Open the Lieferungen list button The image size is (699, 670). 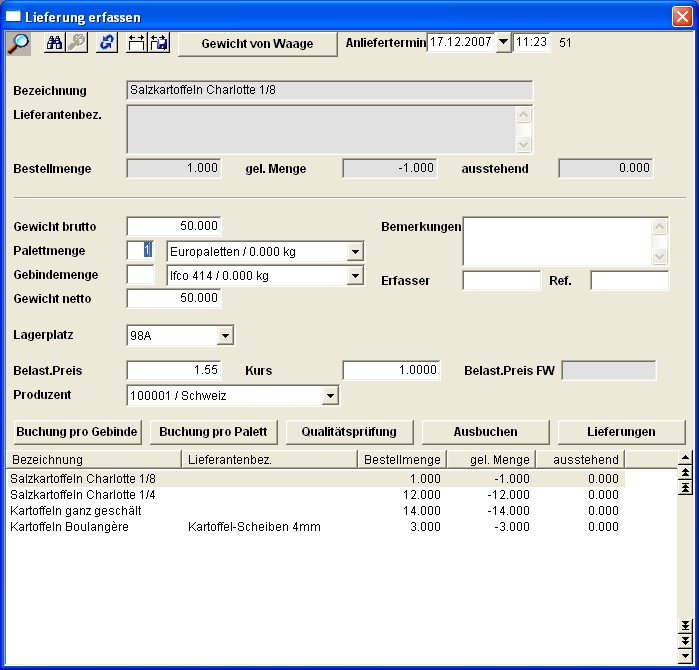click(621, 432)
